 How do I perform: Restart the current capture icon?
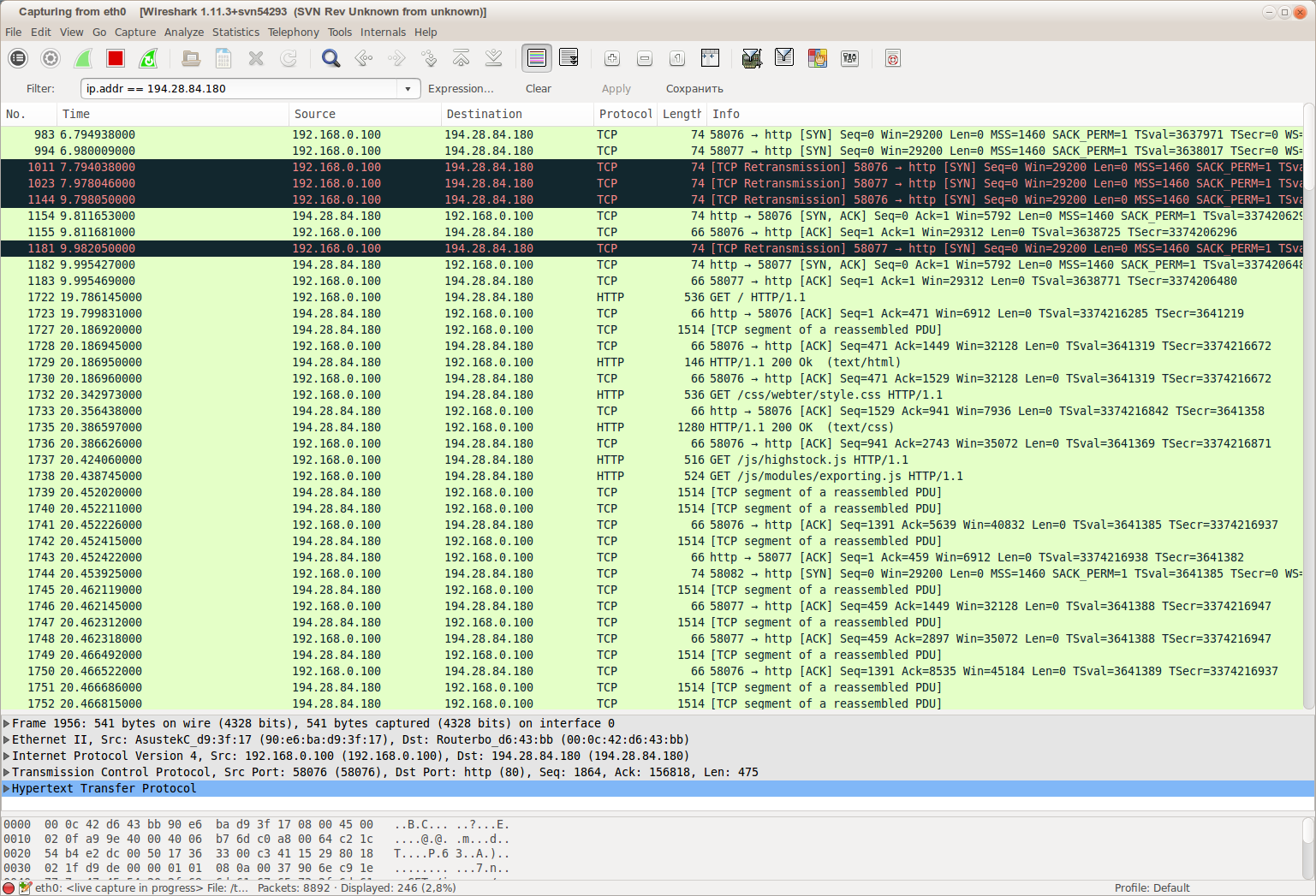pos(148,58)
